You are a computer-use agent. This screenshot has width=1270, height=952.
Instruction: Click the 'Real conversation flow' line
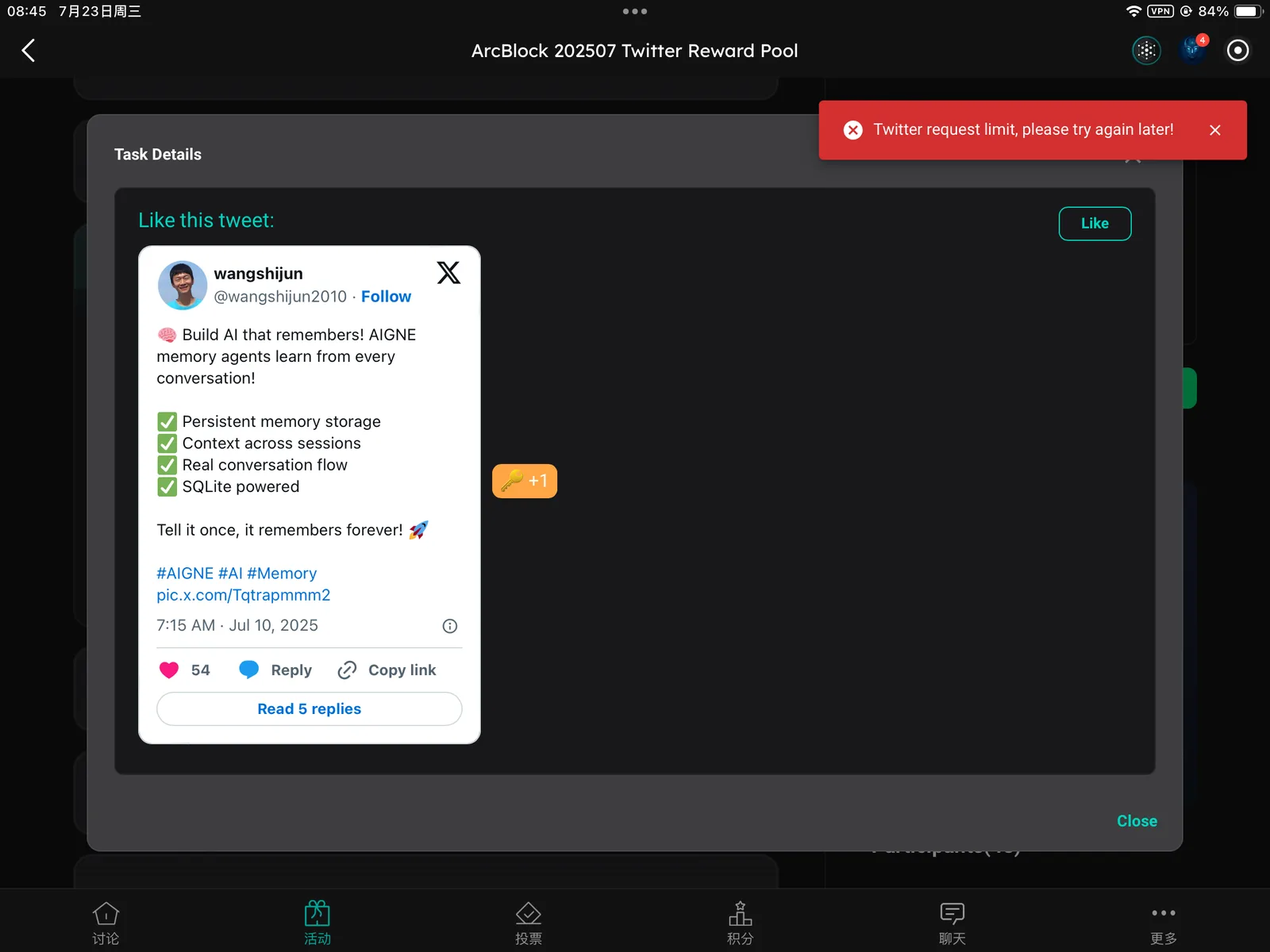click(265, 465)
